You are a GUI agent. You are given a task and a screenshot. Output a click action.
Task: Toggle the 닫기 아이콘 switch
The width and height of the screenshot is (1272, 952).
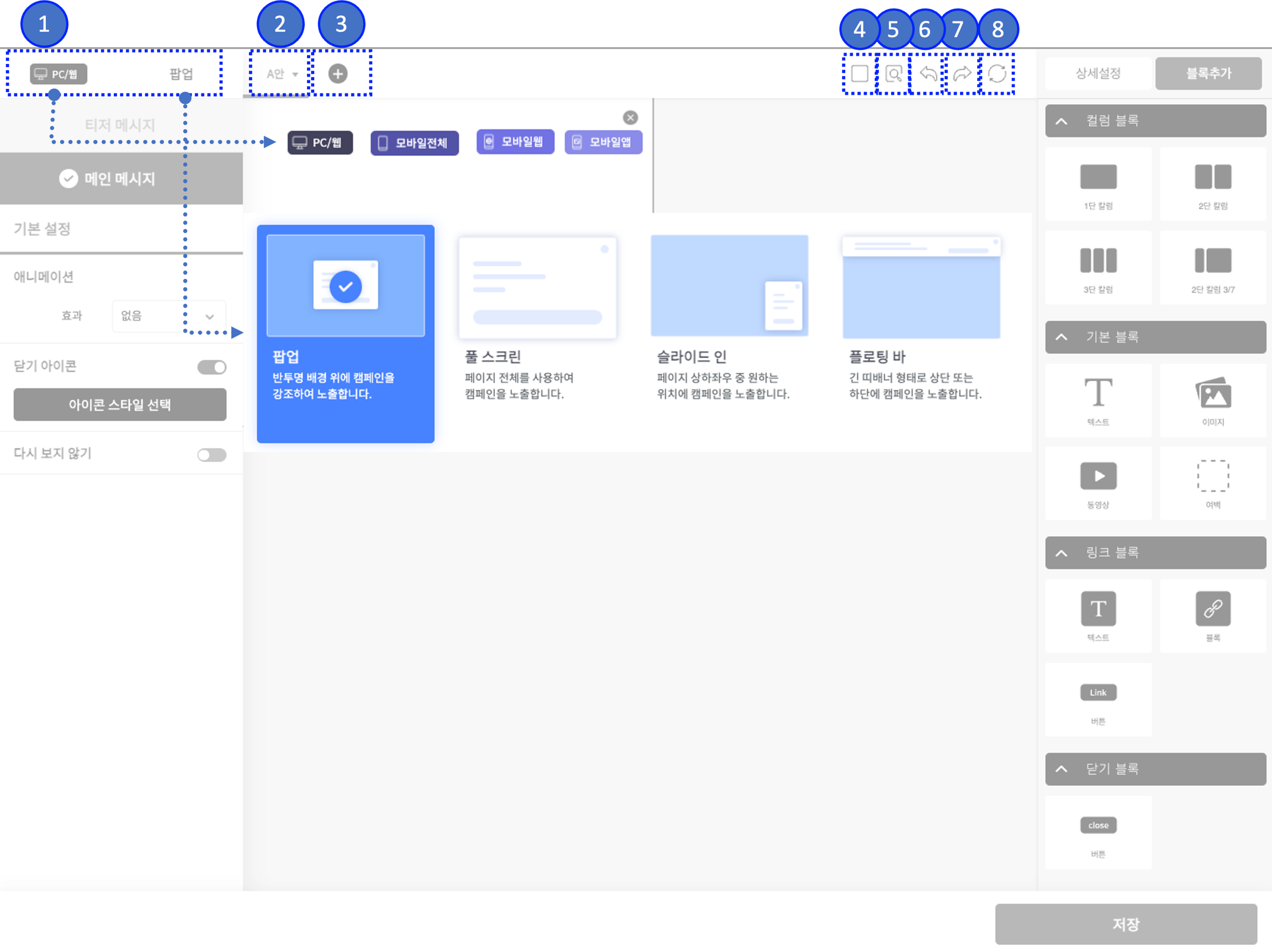click(211, 367)
